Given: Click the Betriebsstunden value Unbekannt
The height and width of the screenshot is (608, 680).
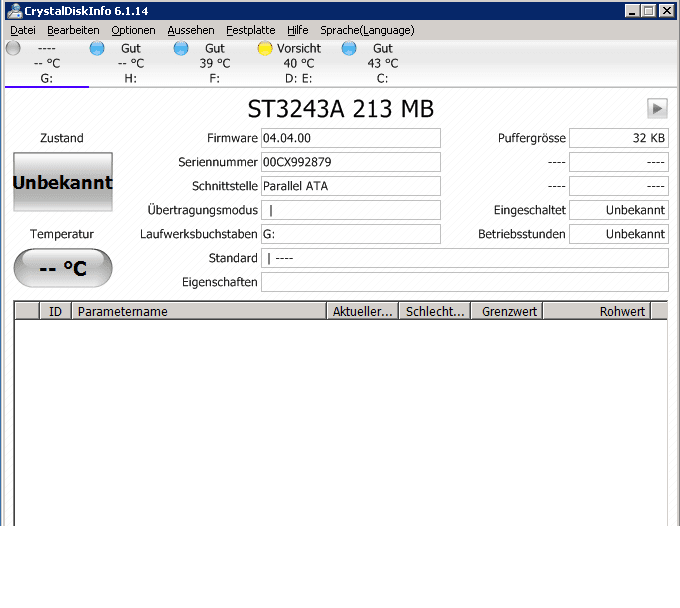Looking at the screenshot, I should [619, 234].
